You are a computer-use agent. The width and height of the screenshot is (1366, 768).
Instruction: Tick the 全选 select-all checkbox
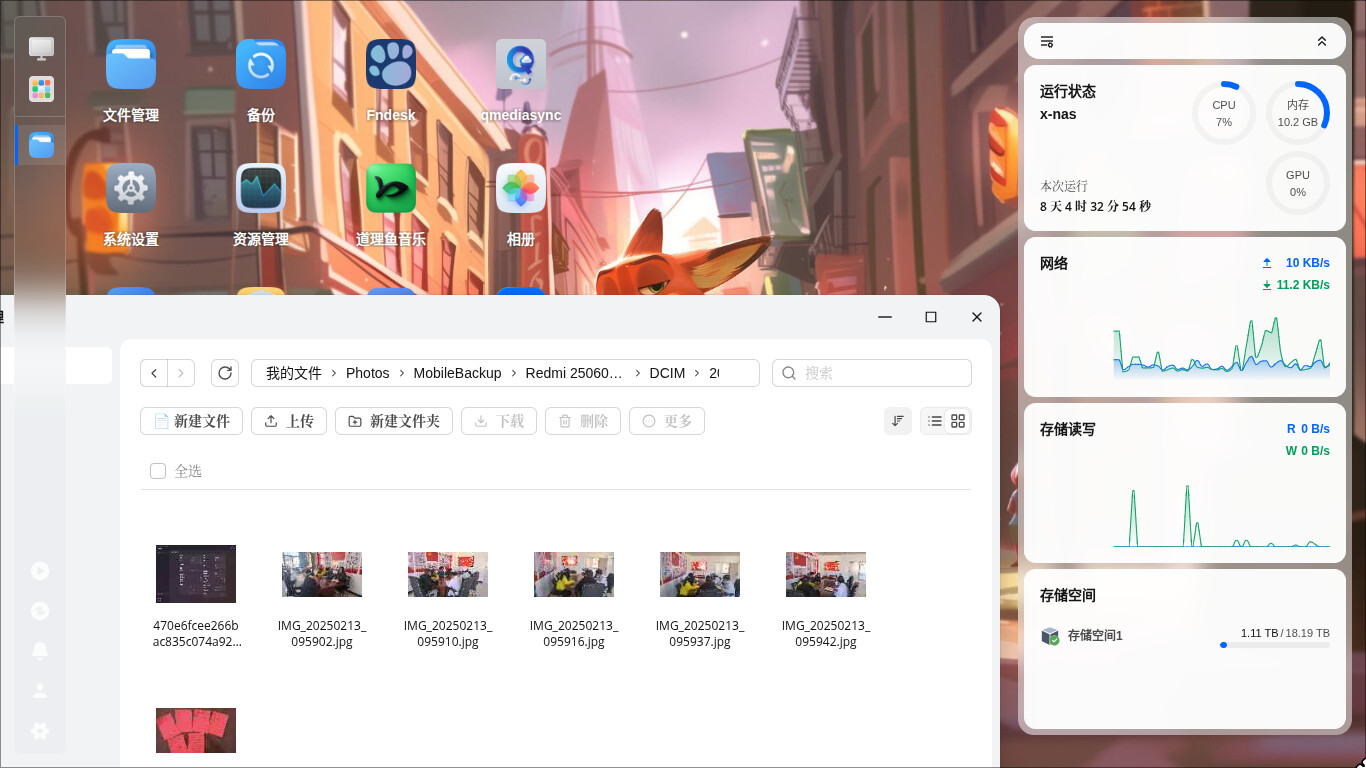[x=158, y=471]
